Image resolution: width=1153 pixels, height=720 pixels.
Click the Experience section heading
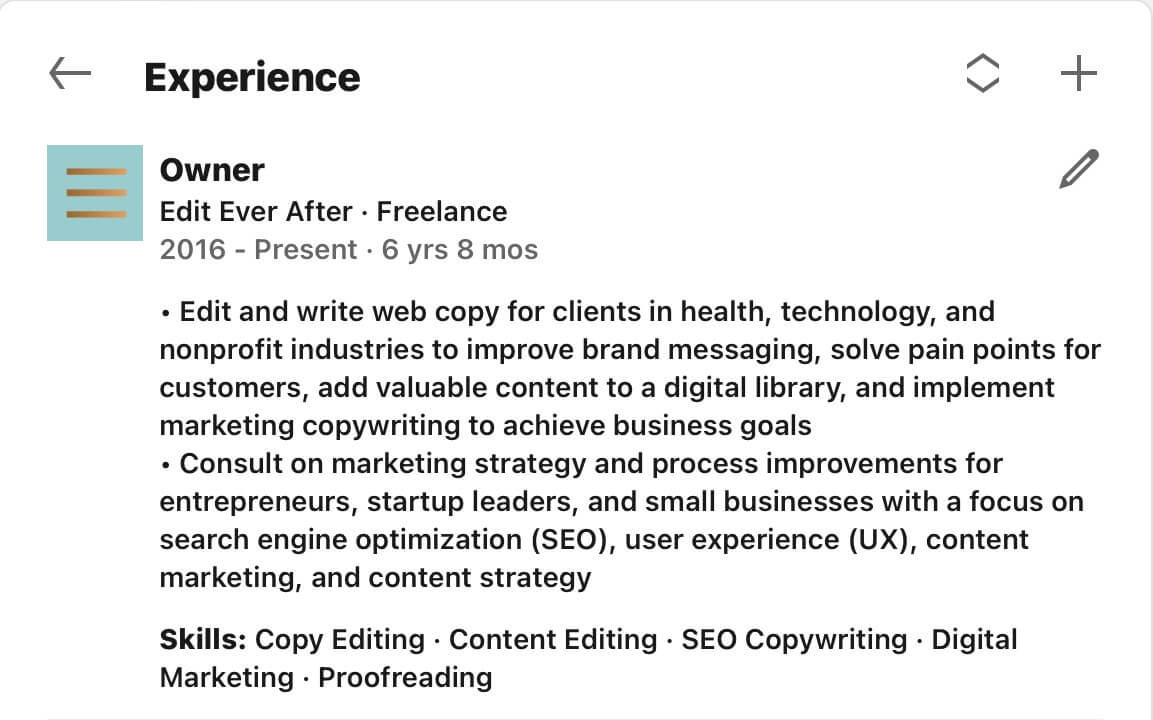coord(252,77)
